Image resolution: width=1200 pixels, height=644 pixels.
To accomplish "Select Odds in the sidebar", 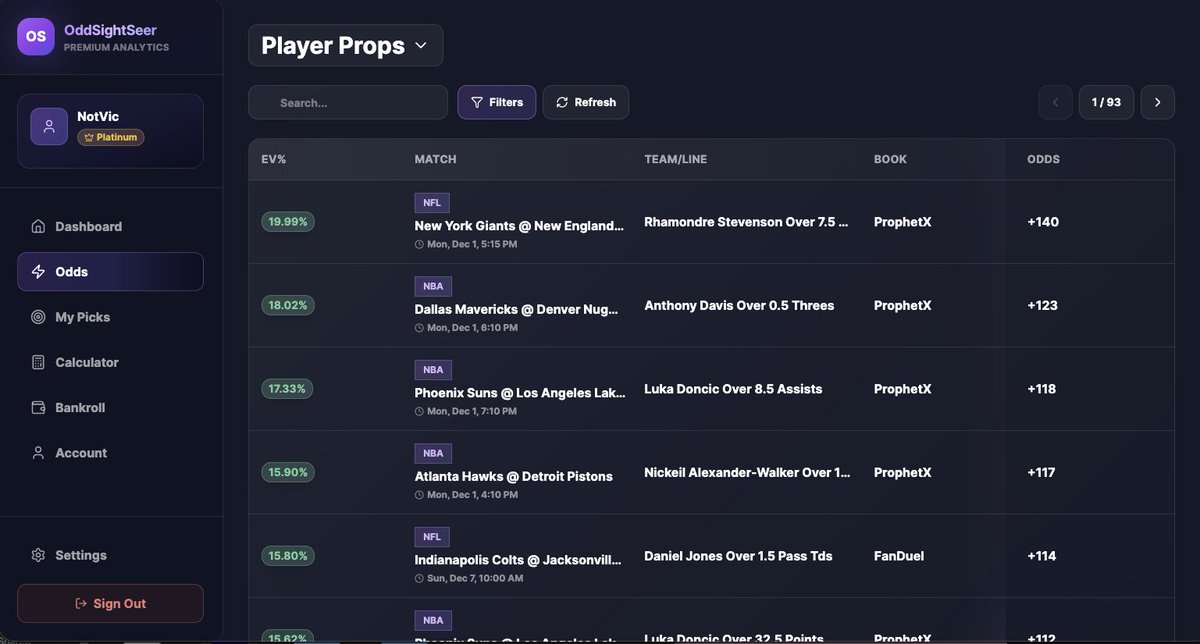I will tap(110, 271).
